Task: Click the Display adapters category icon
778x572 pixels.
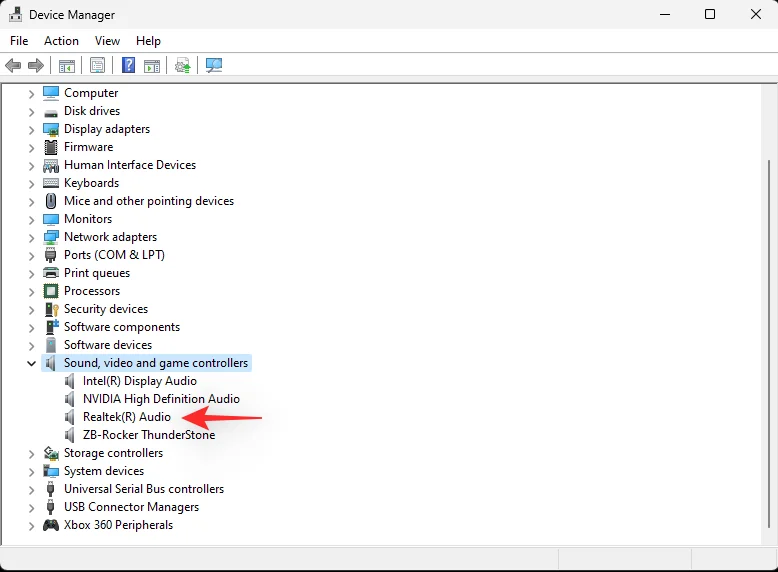Action: (x=51, y=129)
